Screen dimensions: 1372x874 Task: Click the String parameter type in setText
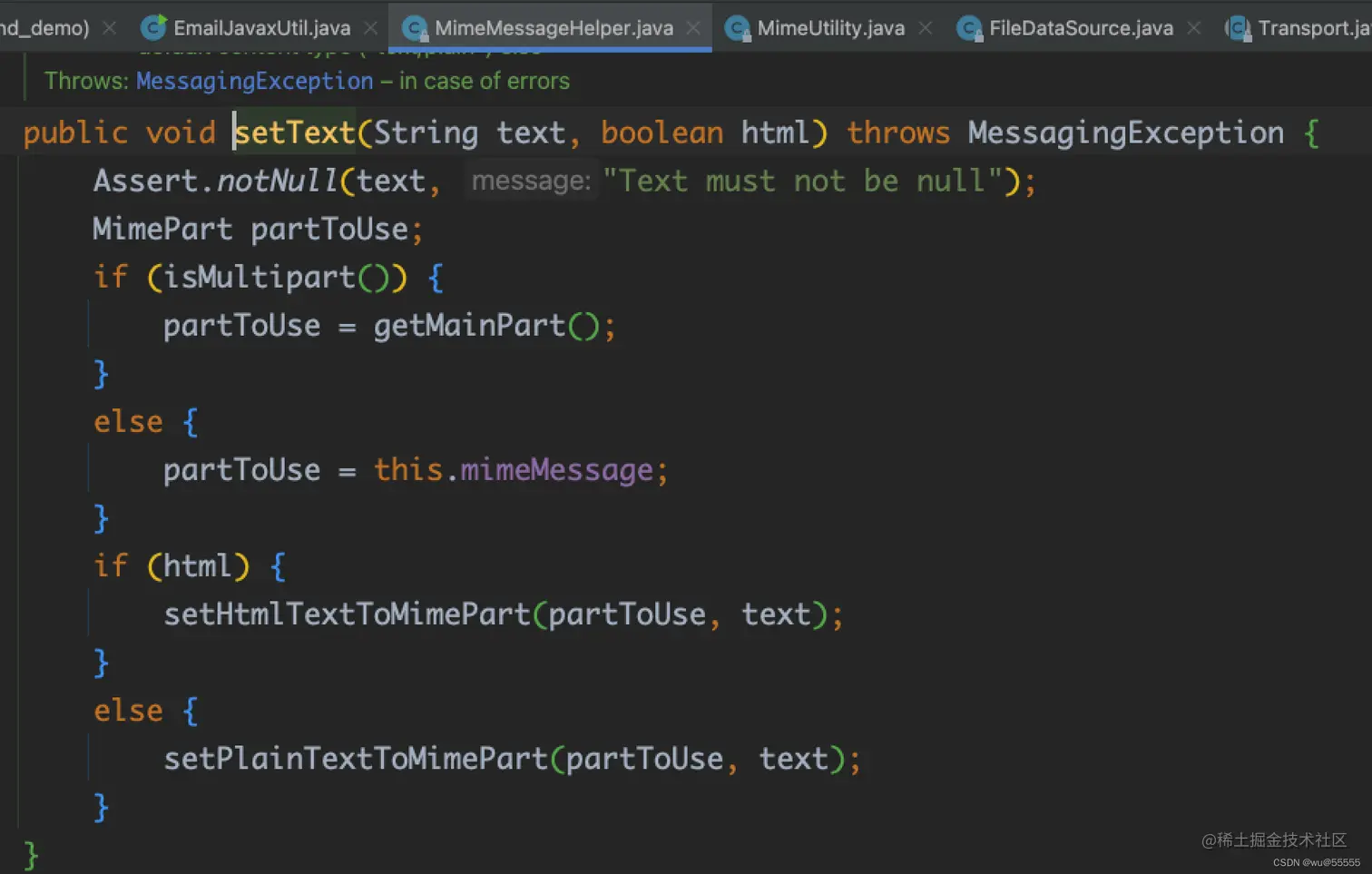click(426, 133)
